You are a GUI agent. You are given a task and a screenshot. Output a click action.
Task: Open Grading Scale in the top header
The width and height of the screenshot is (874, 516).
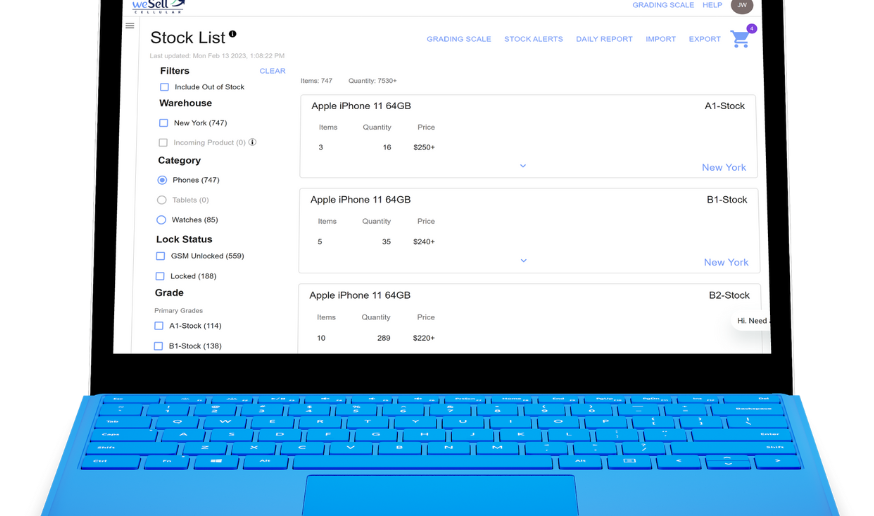[x=663, y=5]
